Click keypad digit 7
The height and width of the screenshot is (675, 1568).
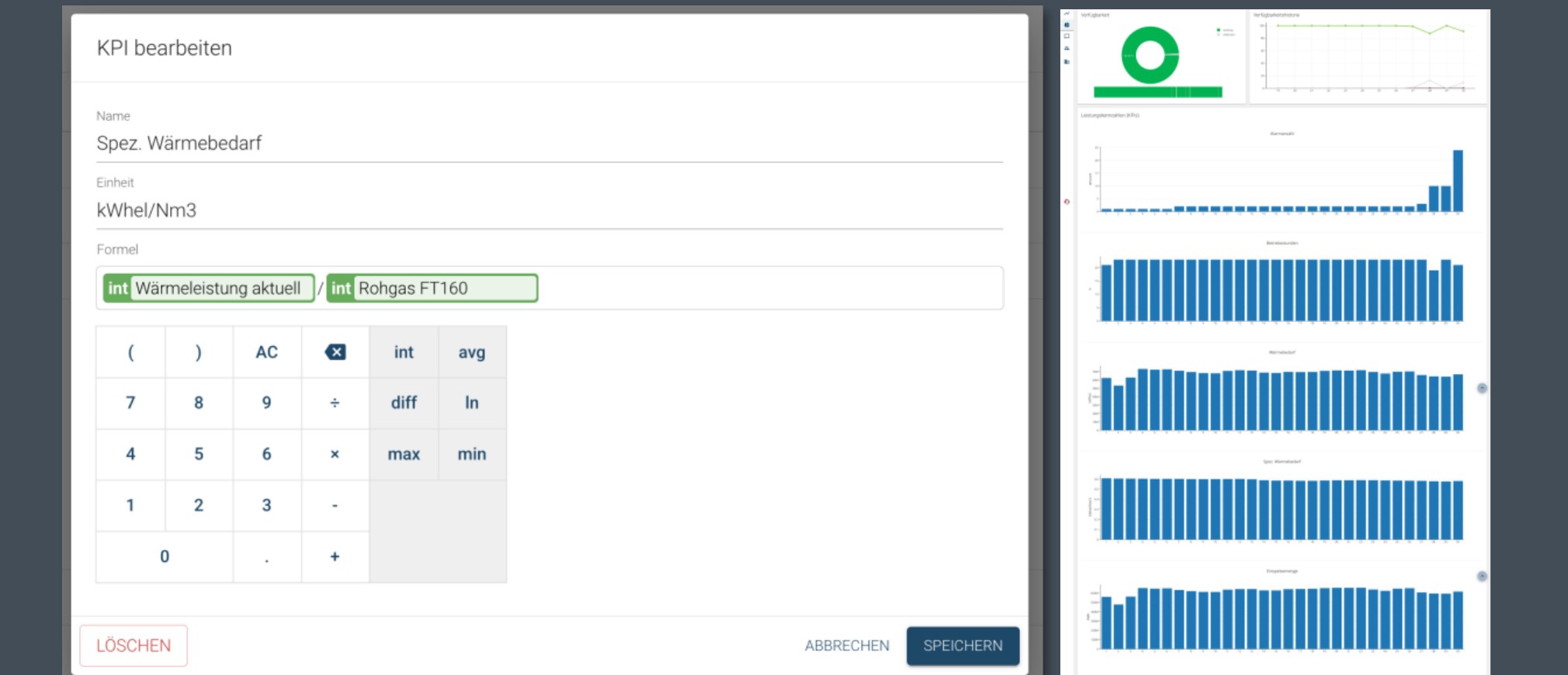[x=130, y=403]
